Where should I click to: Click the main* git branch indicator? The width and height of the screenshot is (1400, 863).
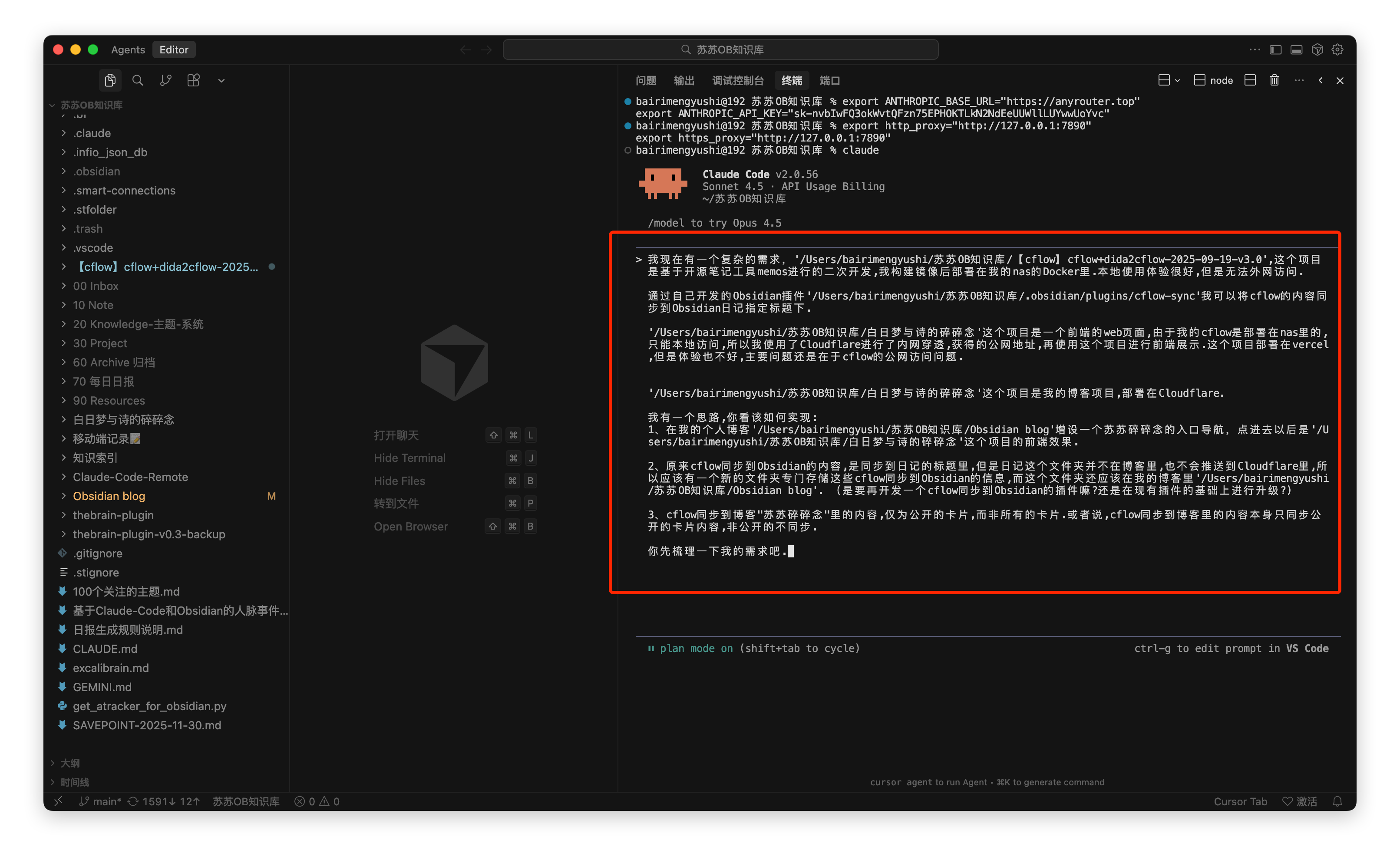click(x=100, y=801)
